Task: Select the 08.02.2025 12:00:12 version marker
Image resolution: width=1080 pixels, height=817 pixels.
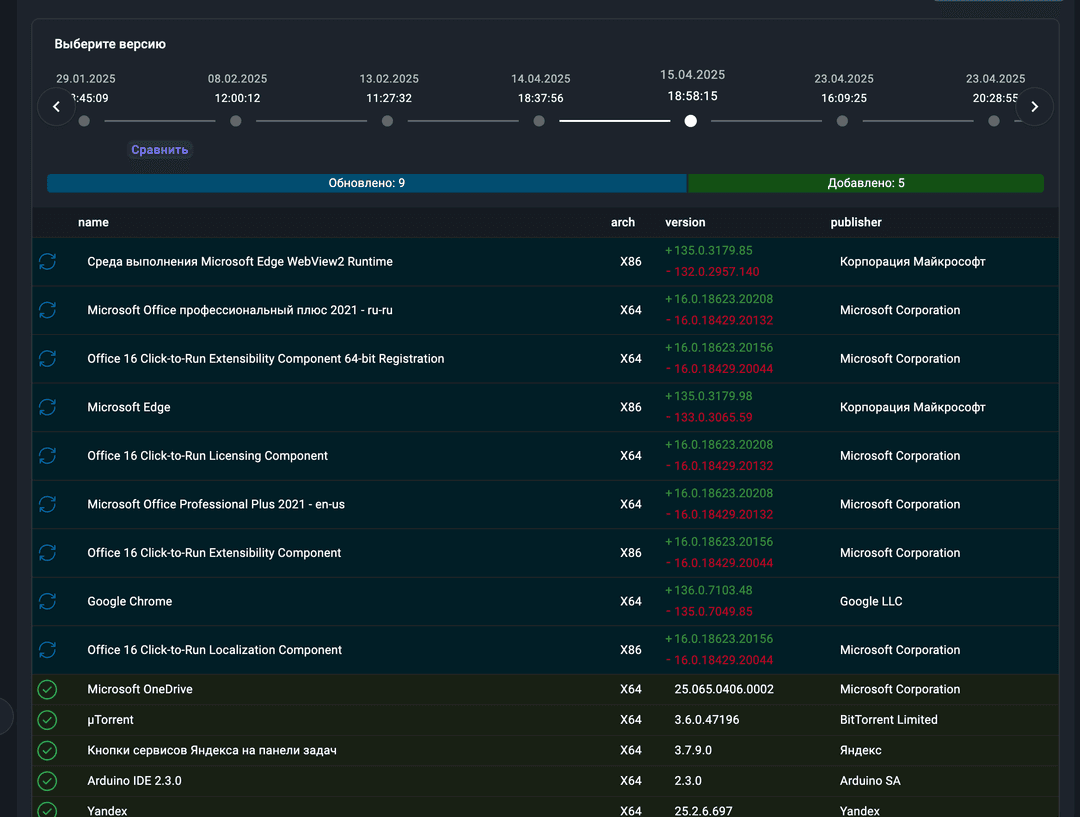Action: [x=236, y=121]
